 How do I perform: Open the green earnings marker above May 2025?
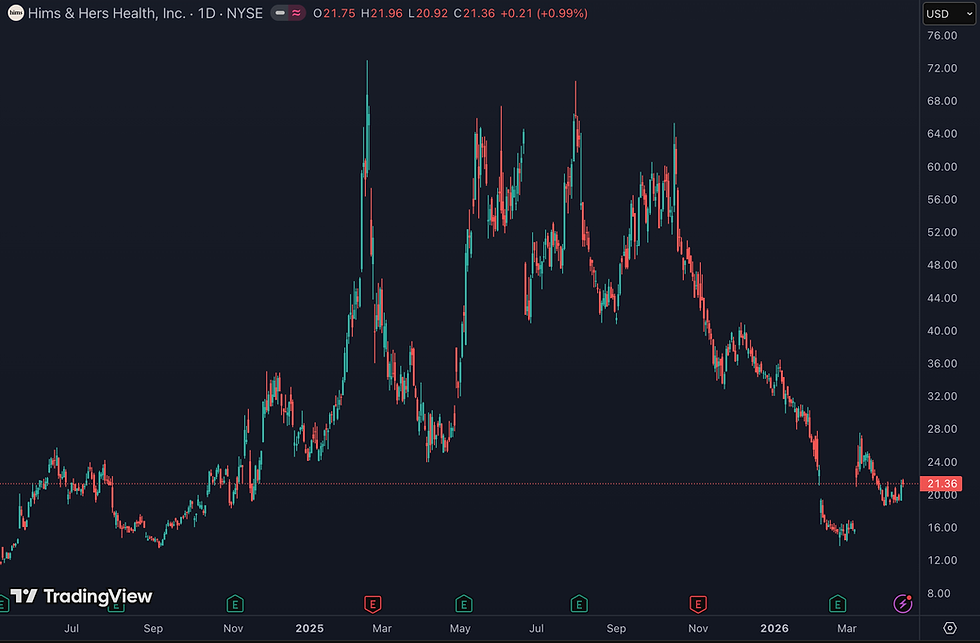pyautogui.click(x=463, y=604)
